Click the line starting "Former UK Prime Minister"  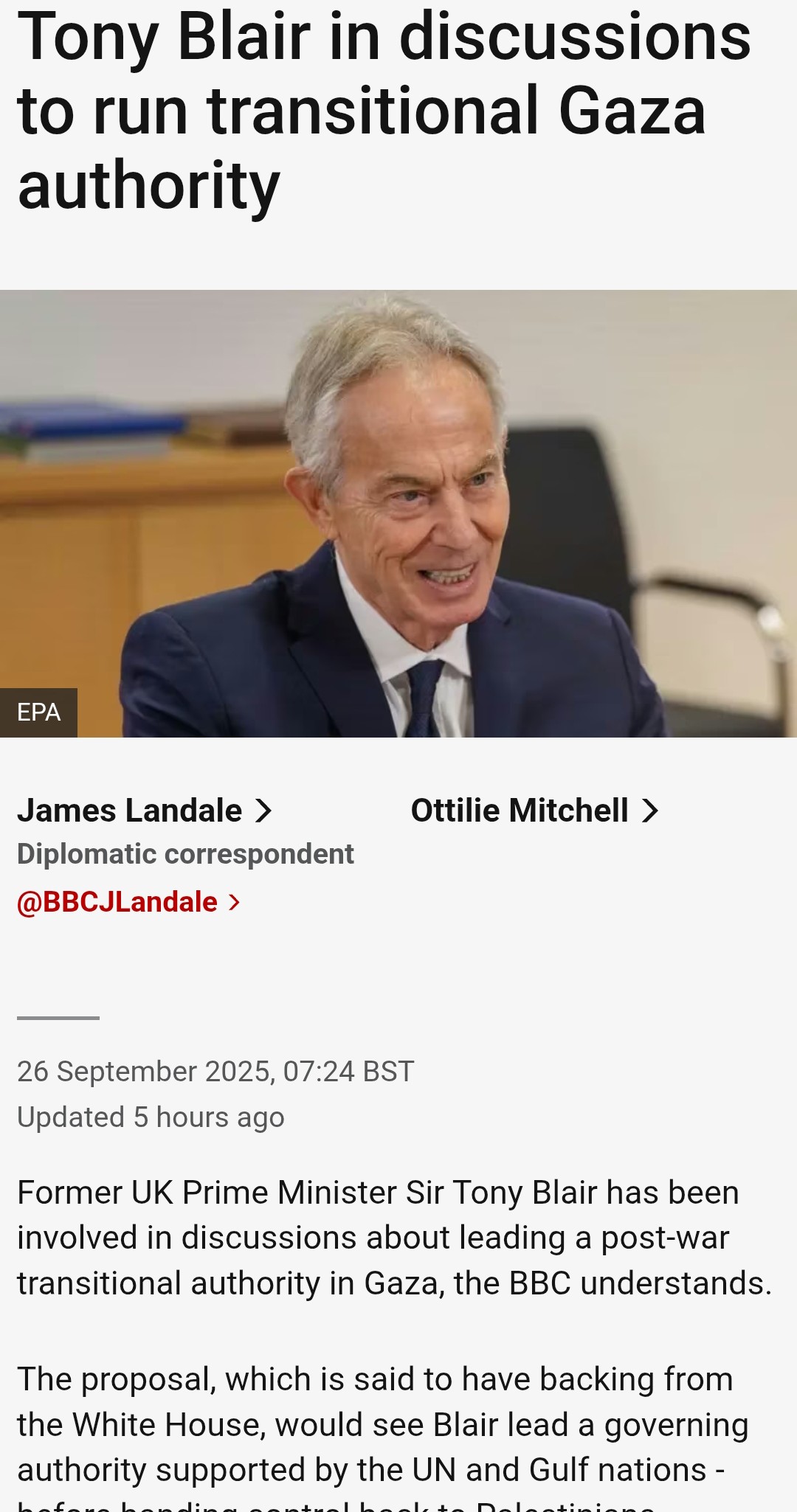(x=378, y=1193)
